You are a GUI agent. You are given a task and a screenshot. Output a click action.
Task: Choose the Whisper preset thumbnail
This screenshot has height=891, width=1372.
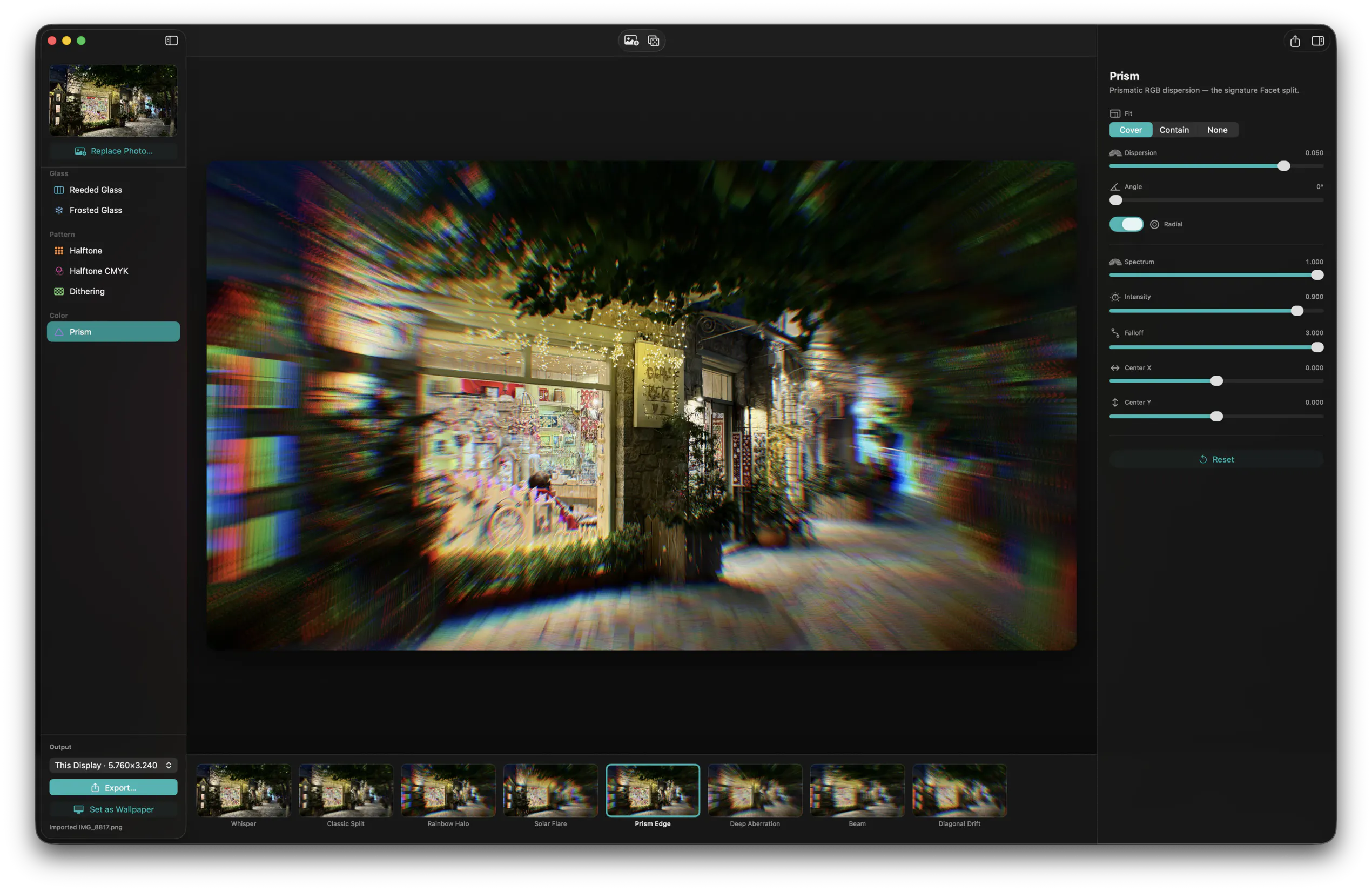[243, 790]
